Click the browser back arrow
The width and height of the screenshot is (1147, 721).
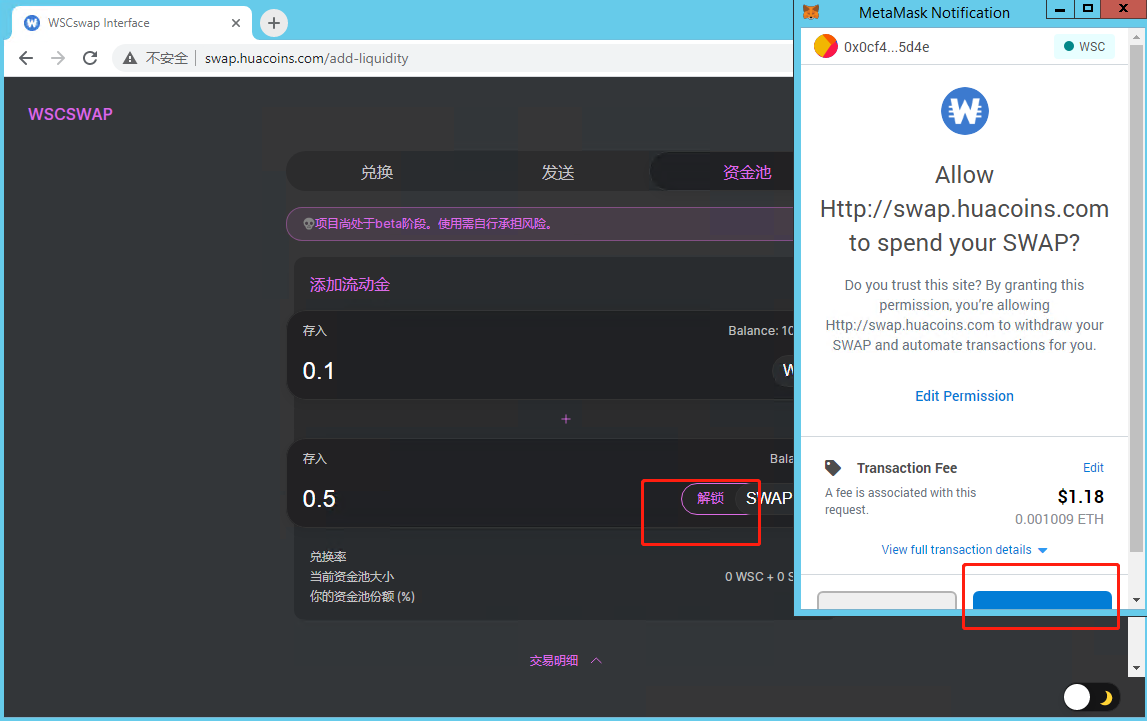pyautogui.click(x=26, y=58)
